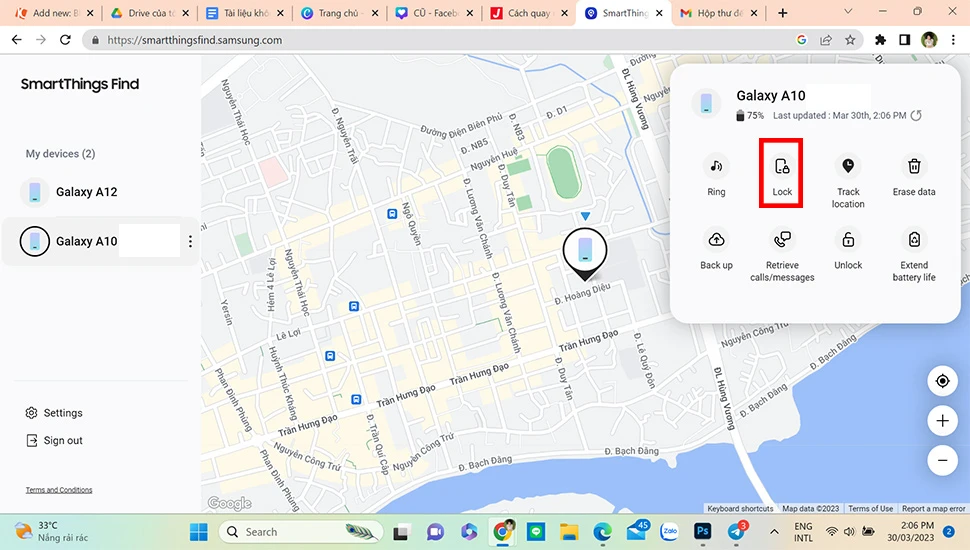Image resolution: width=970 pixels, height=550 pixels.
Task: Open map Terms of Use link
Action: point(870,509)
